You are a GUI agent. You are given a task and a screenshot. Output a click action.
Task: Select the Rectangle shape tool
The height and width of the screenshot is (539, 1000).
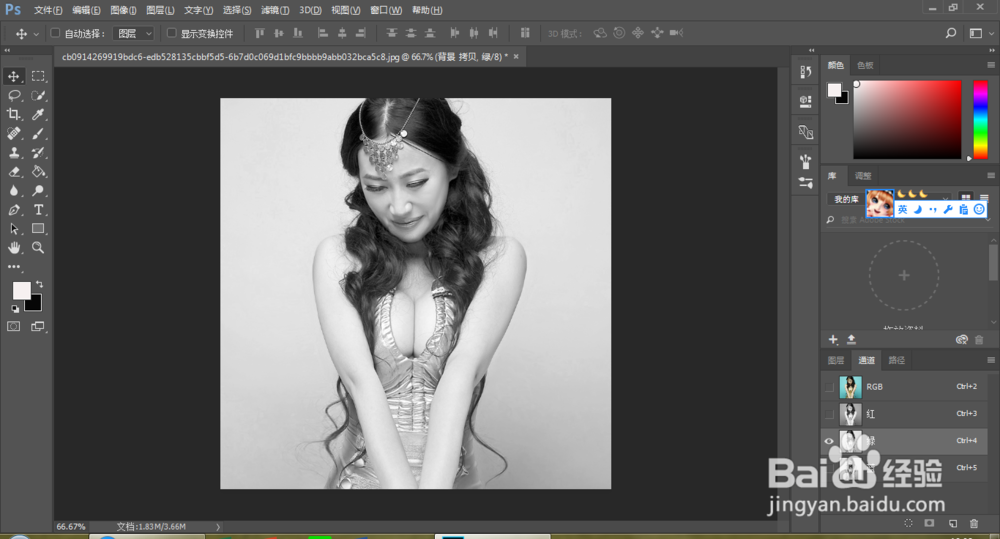pos(38,228)
